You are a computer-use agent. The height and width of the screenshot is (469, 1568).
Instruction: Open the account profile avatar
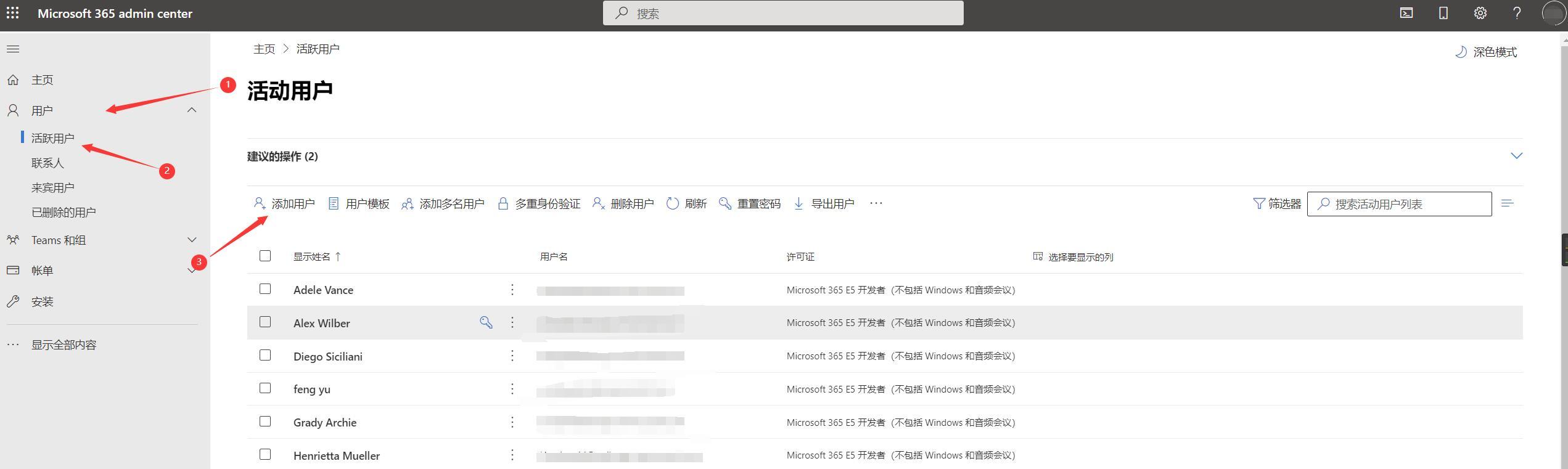coord(1553,13)
